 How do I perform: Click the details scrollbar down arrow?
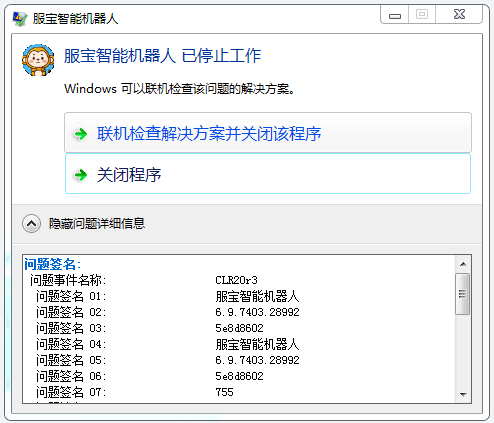click(463, 395)
